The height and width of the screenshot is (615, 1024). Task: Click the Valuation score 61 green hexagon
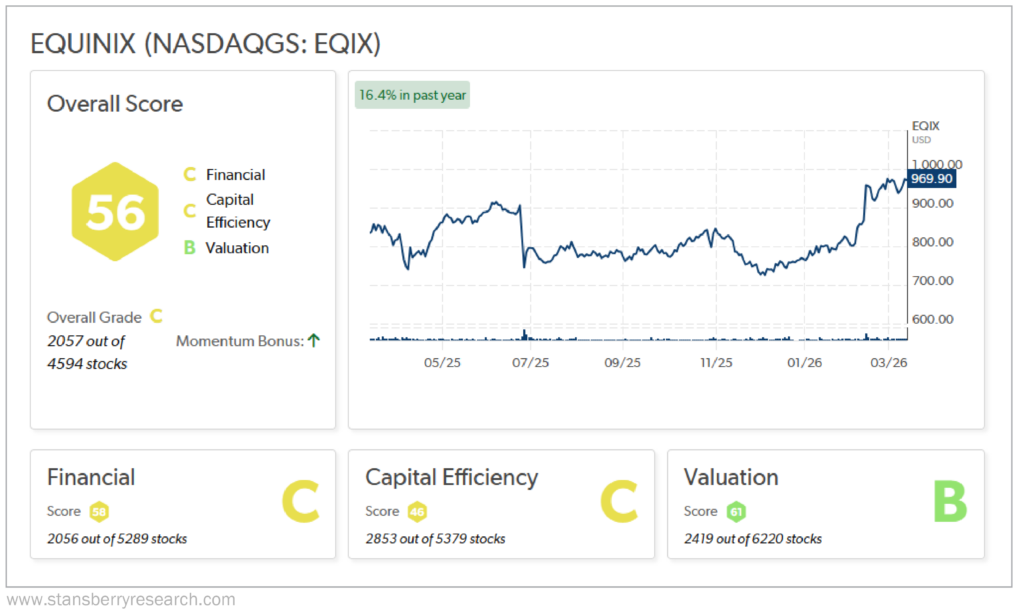pos(735,511)
